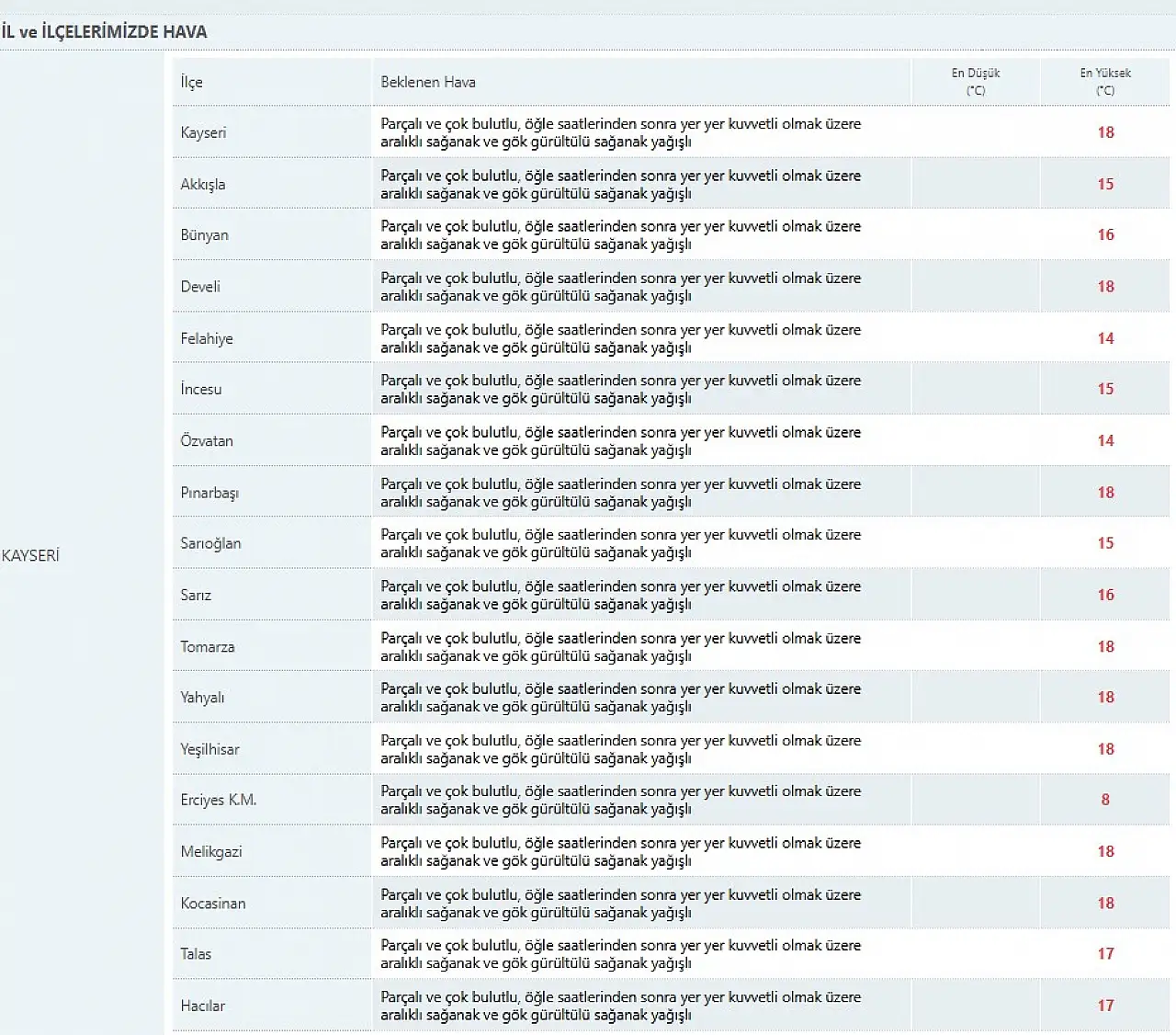Screen dimensions: 1176x1035
Task: Click the forecast text in Erciyes K.M. row
Action: tap(621, 800)
